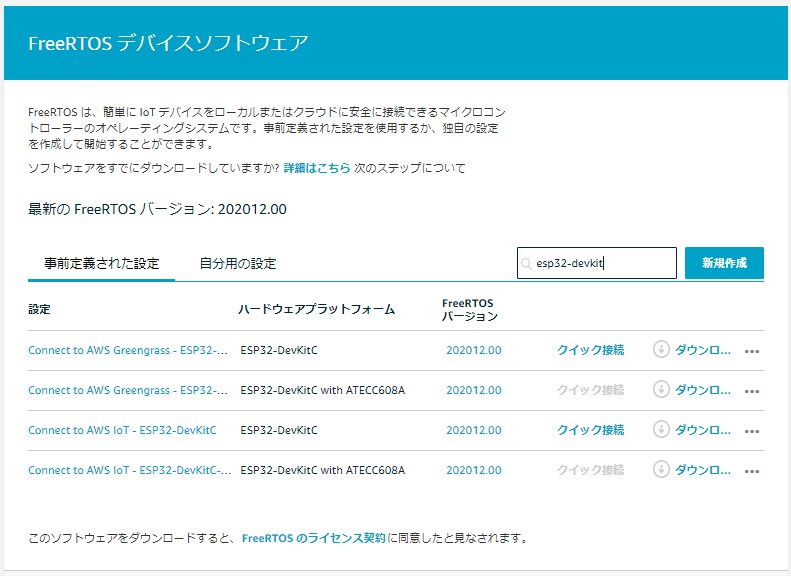The height and width of the screenshot is (576, 791).
Task: Click the 設定 column header
Action: point(39,309)
